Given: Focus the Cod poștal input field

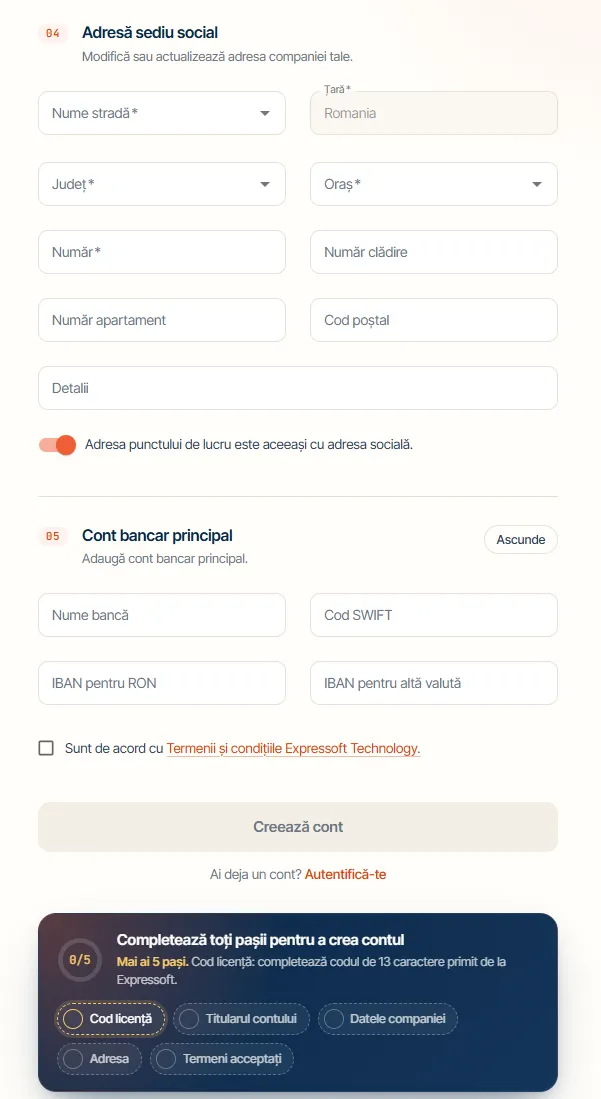Looking at the screenshot, I should click(x=434, y=320).
